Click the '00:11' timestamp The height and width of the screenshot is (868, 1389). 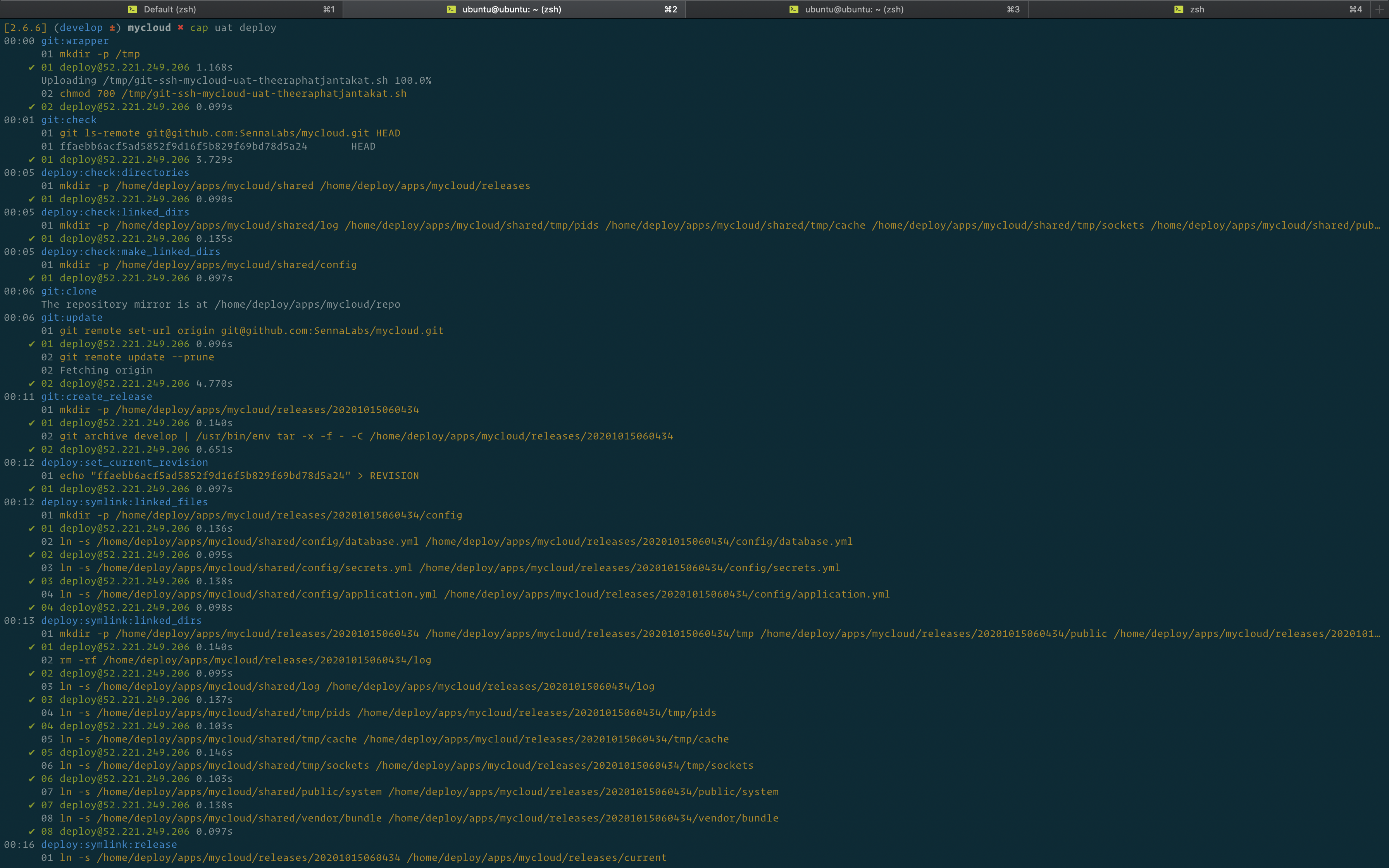click(x=19, y=397)
